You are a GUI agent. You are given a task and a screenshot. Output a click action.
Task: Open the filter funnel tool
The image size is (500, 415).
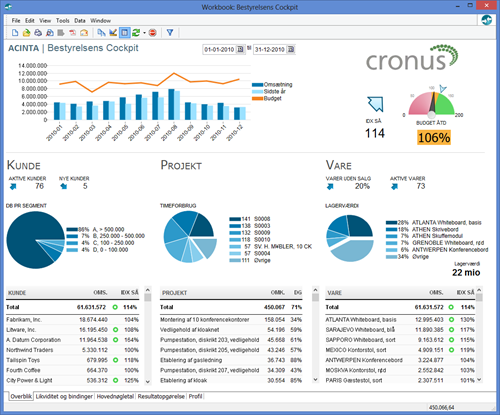tap(170, 33)
